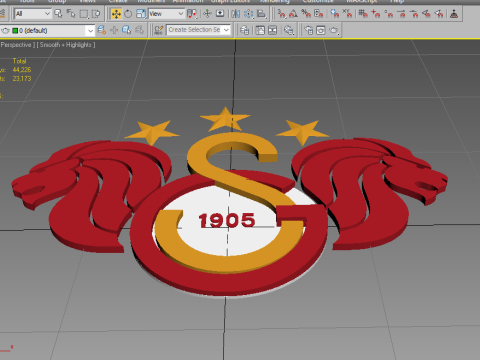Click the stacked-layers page icon before frame icons
Screen dimensions: 480x360
[244, 30]
